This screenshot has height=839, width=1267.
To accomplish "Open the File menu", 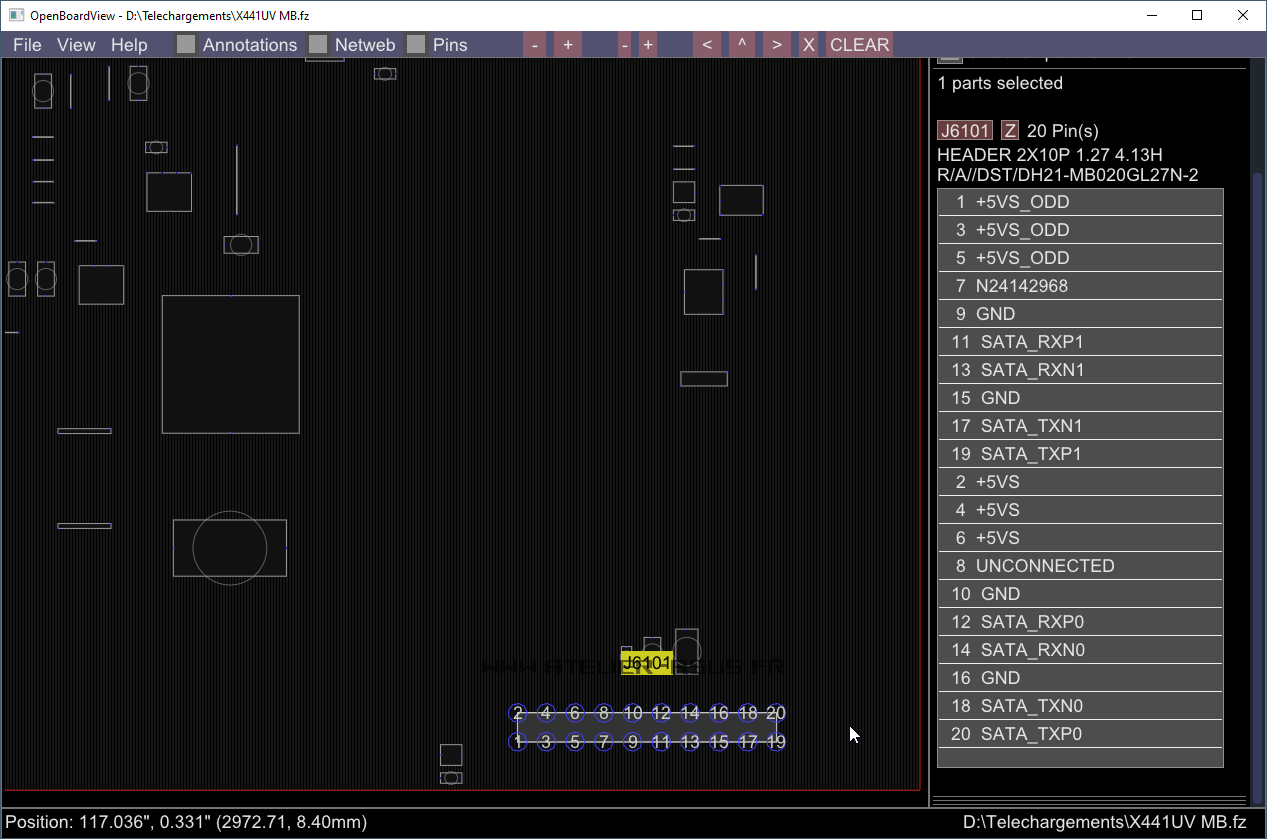I will tap(27, 45).
